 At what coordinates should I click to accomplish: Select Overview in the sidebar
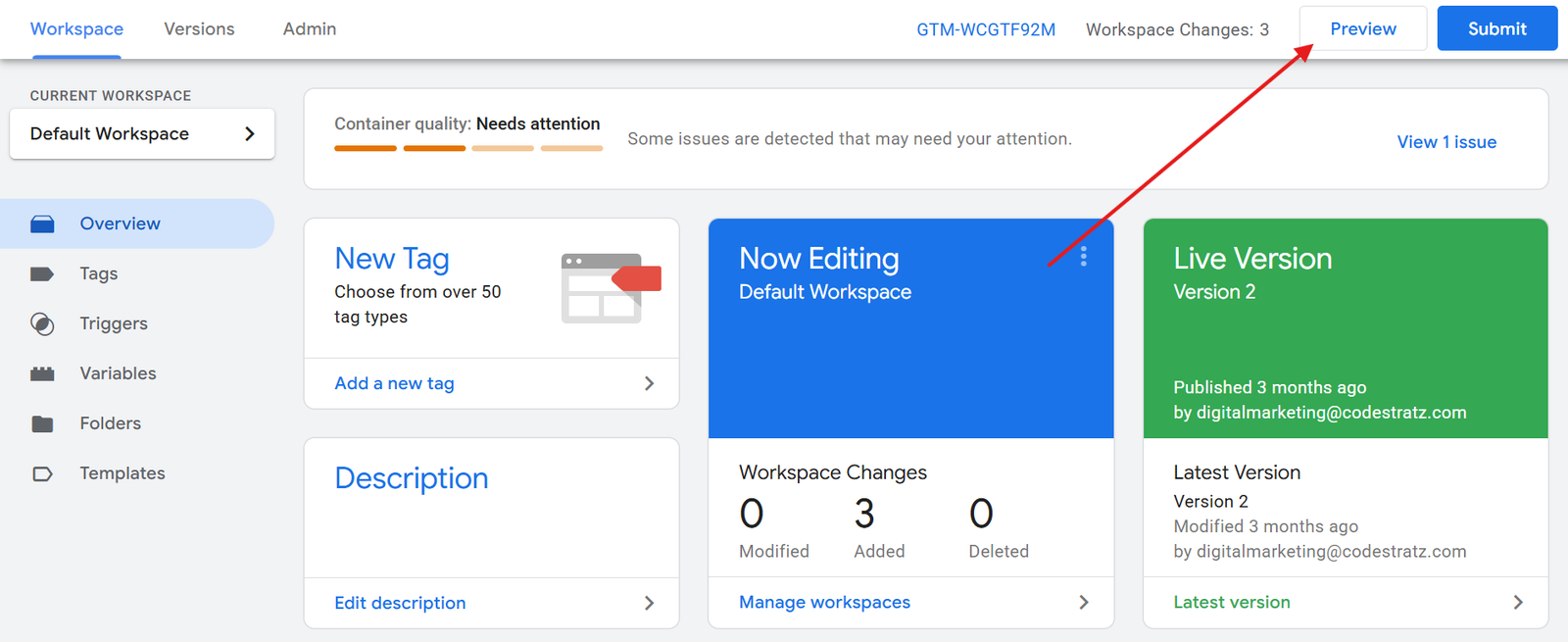137,224
